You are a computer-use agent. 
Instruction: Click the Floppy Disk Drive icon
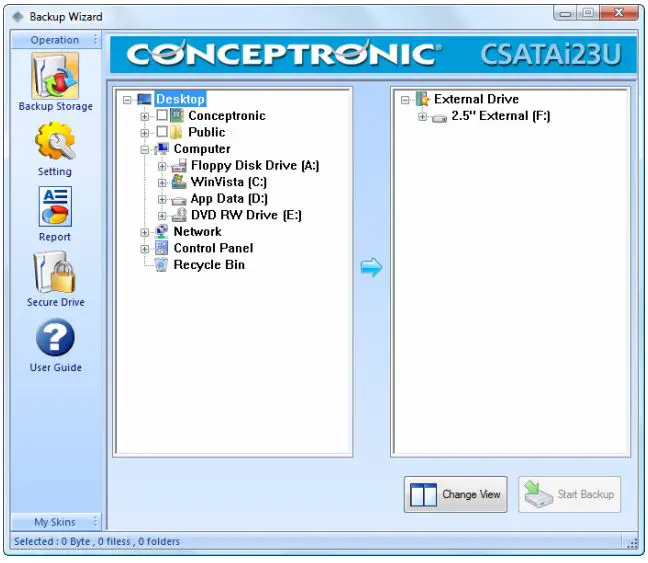pyautogui.click(x=179, y=165)
